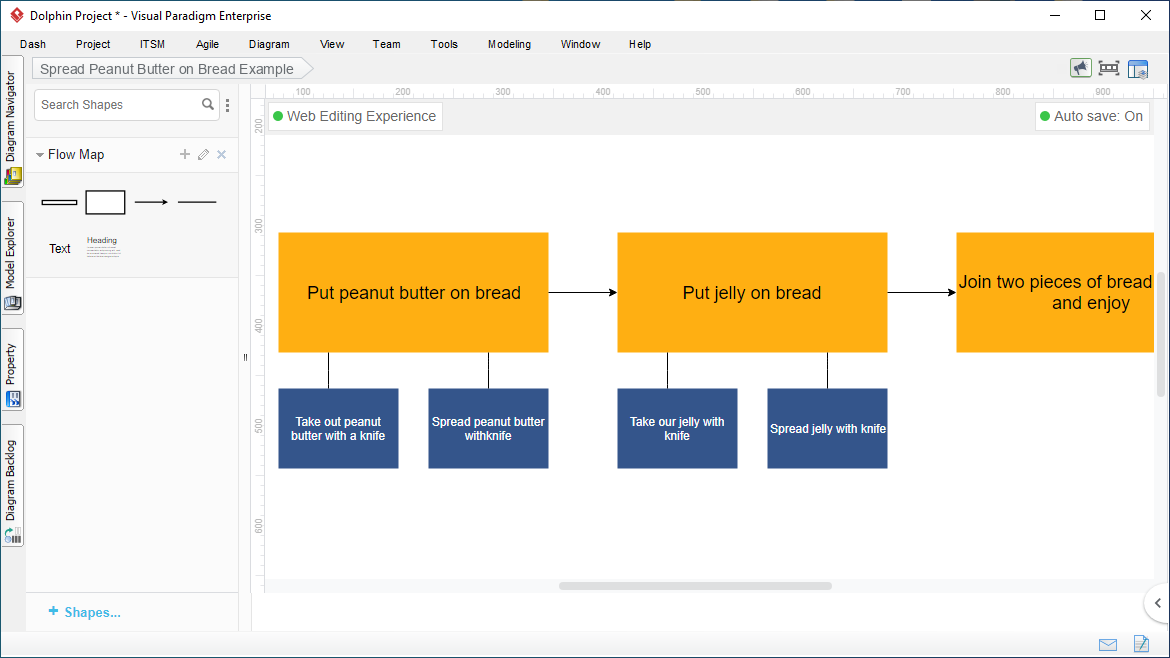The image size is (1170, 658).
Task: Open the View menu
Action: tap(332, 44)
